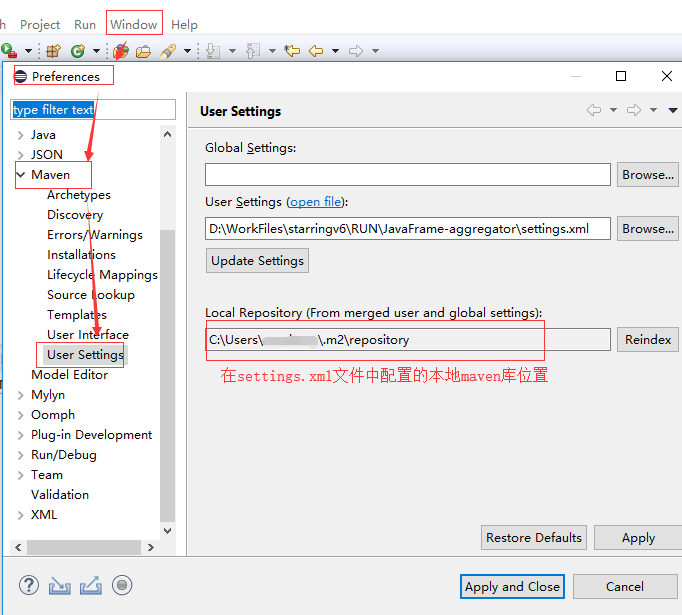Screen dimensions: 682x615
Task: Open the New Java Class dropdown arrow
Action: [x=96, y=51]
